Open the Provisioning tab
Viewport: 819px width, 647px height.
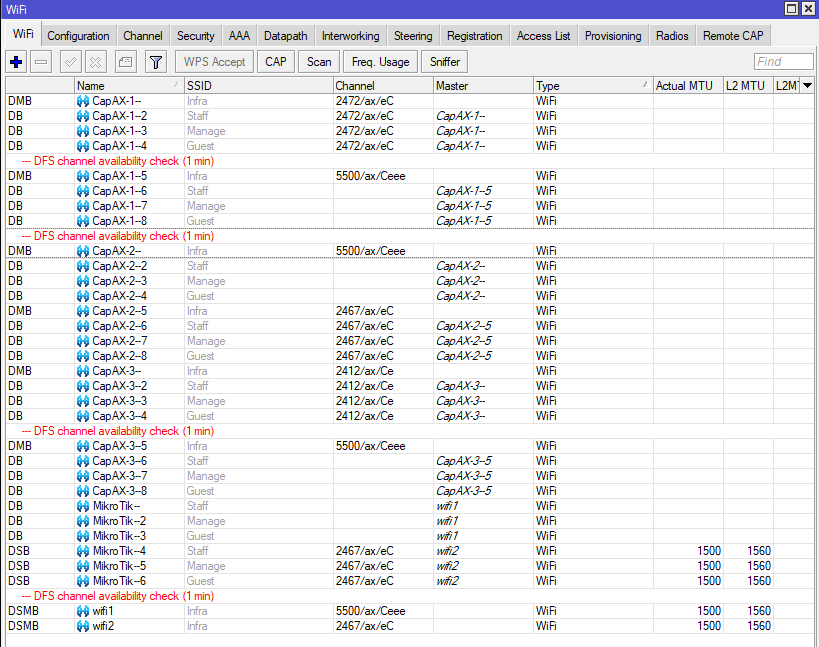pos(613,36)
